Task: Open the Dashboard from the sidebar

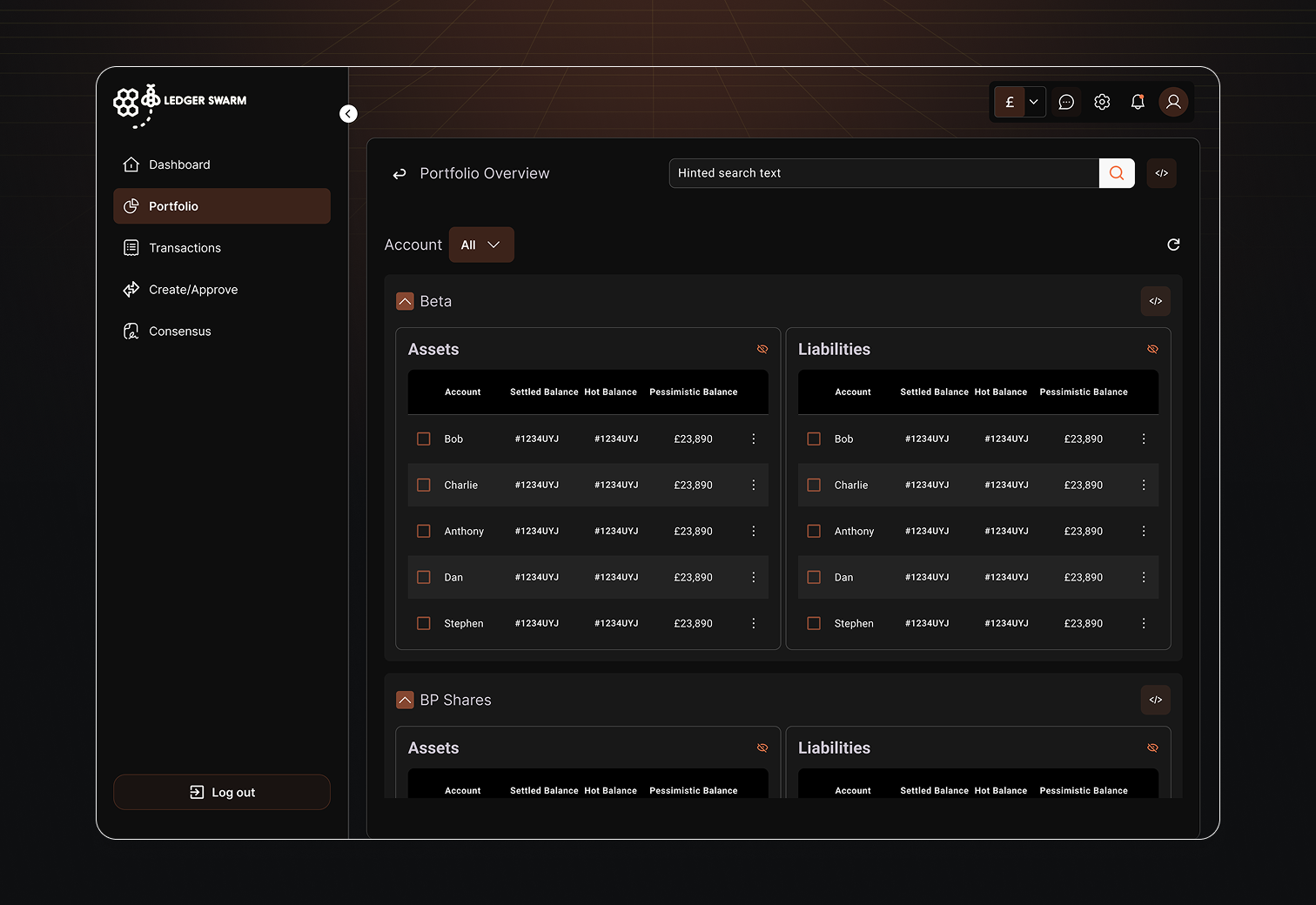Action: [179, 164]
